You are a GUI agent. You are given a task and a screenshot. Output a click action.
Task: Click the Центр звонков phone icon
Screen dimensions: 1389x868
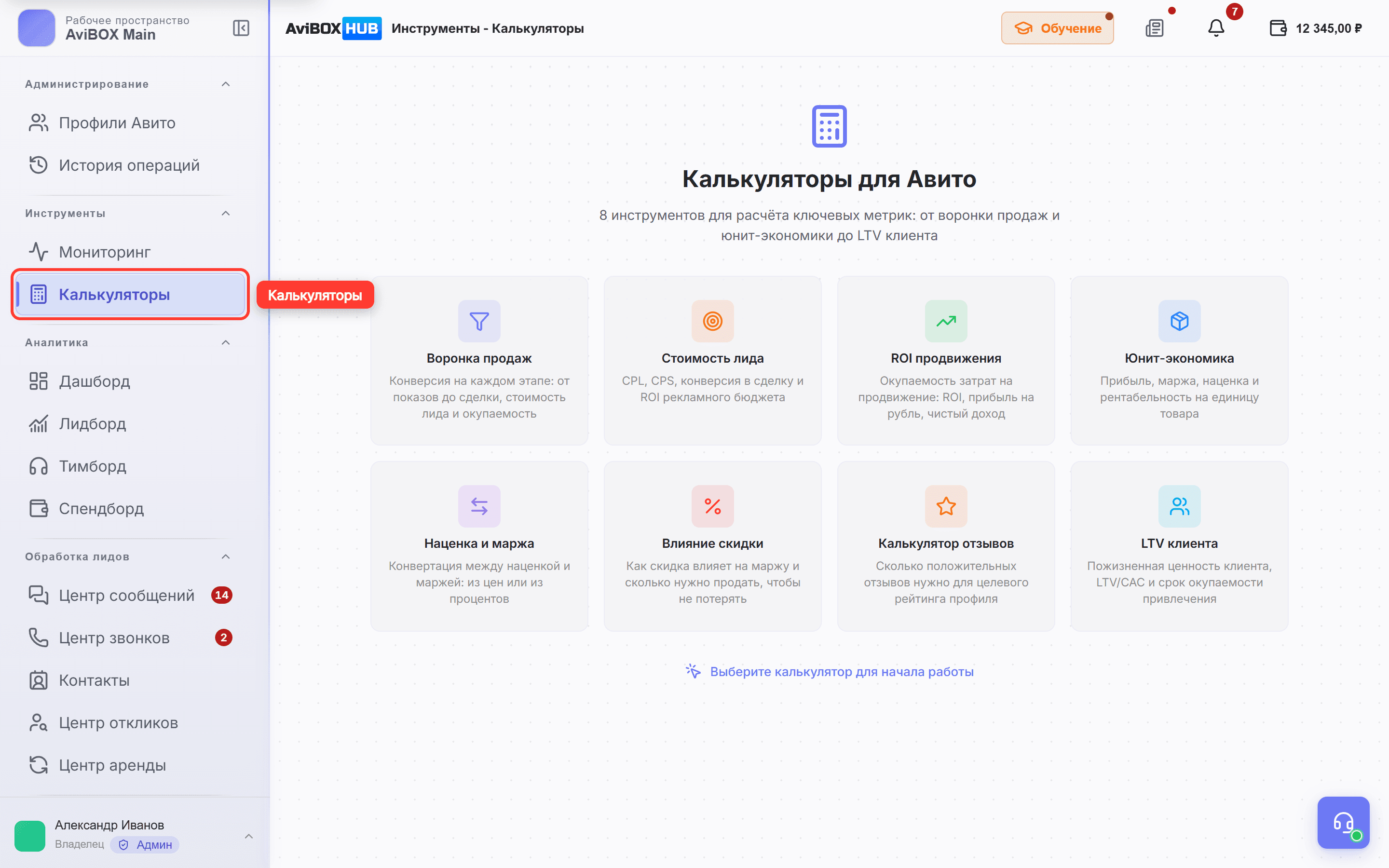(39, 638)
